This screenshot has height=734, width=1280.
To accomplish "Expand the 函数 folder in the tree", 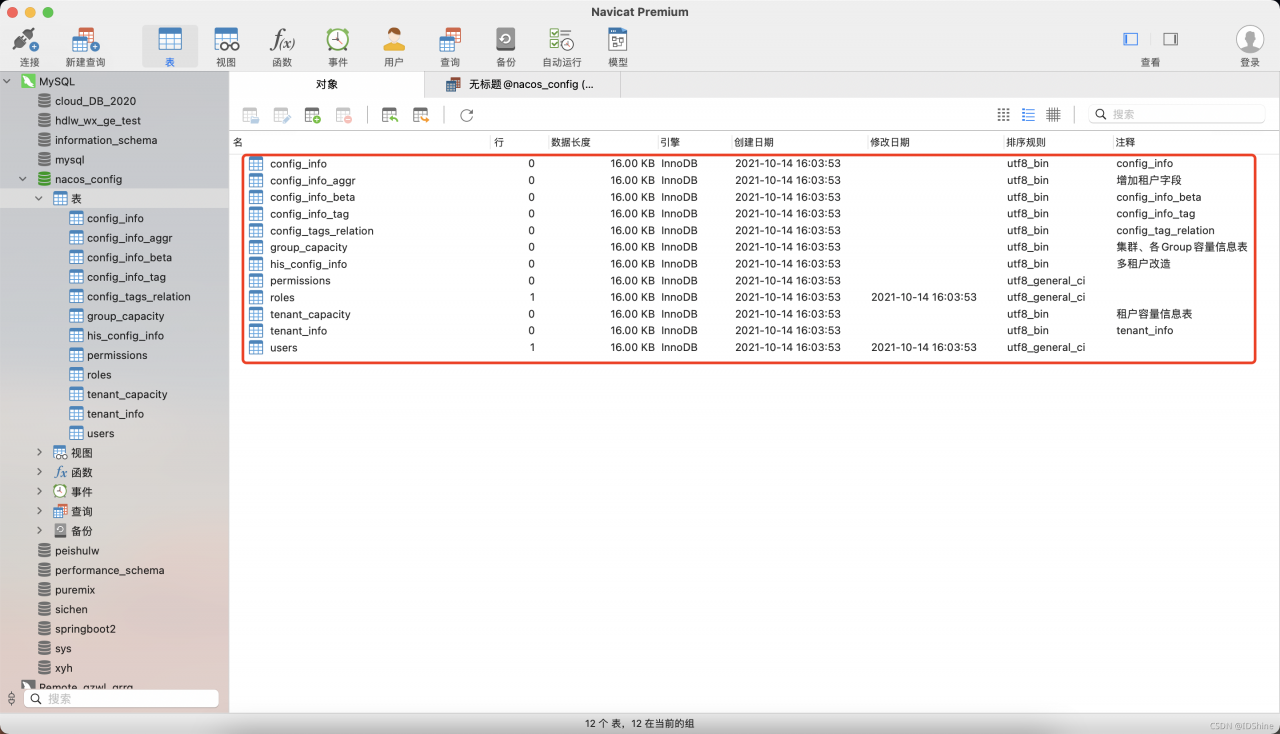I will point(39,472).
